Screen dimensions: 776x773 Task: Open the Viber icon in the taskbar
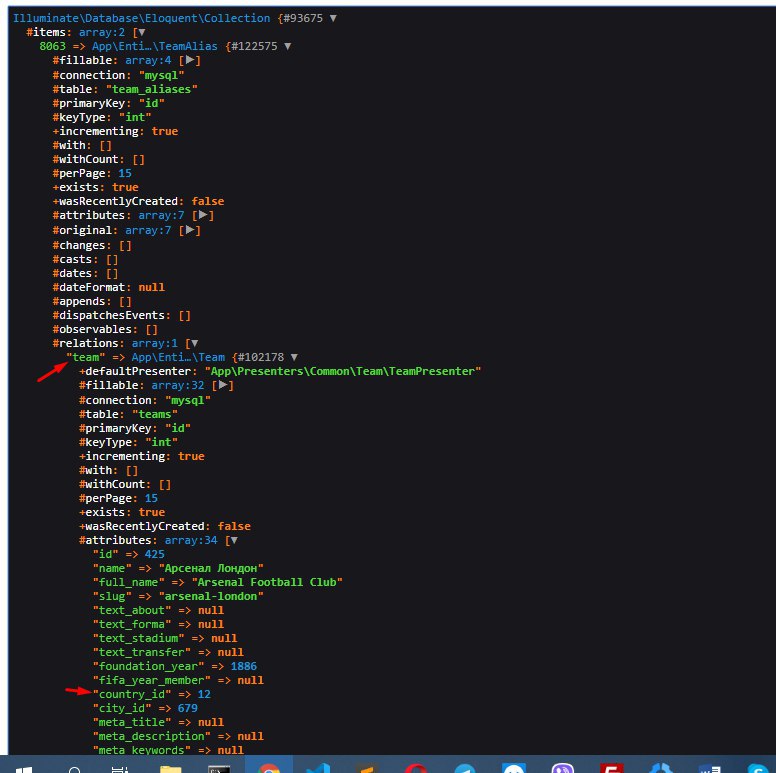pos(563,768)
